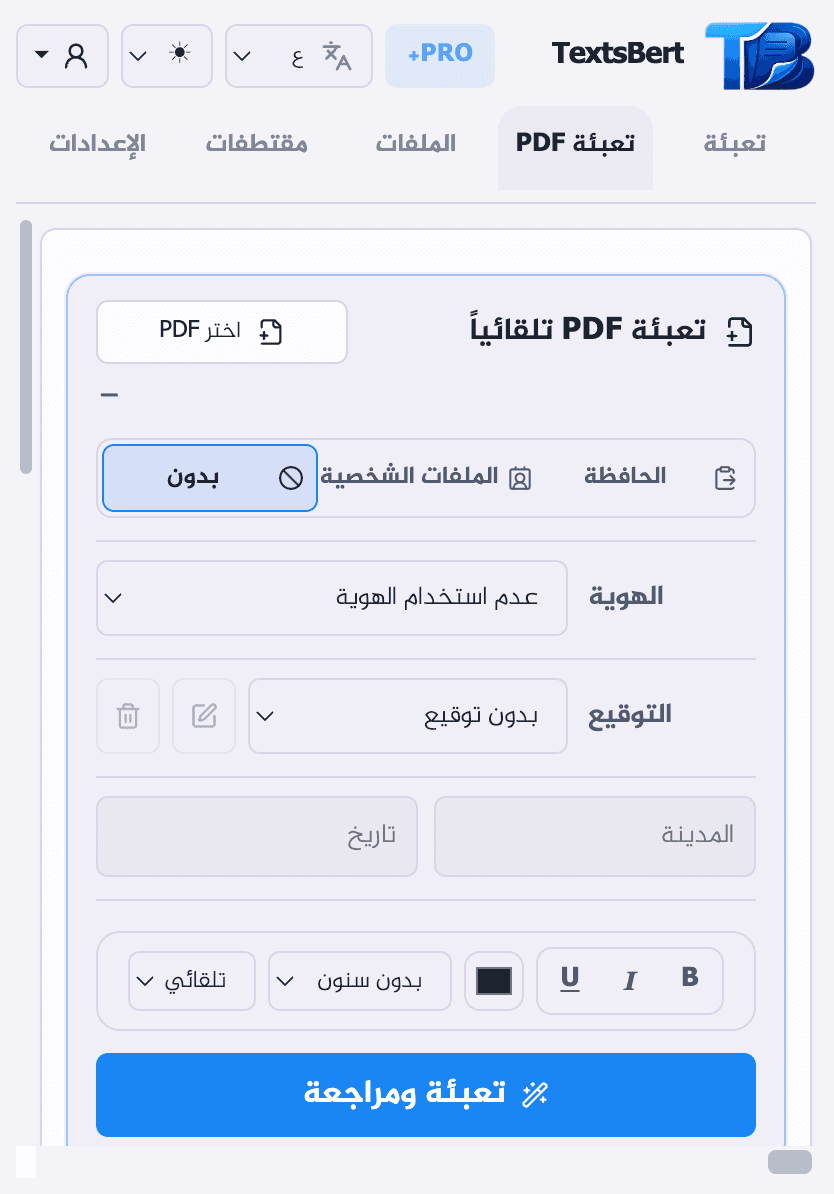Delete the signature using the trash icon

tap(127, 716)
